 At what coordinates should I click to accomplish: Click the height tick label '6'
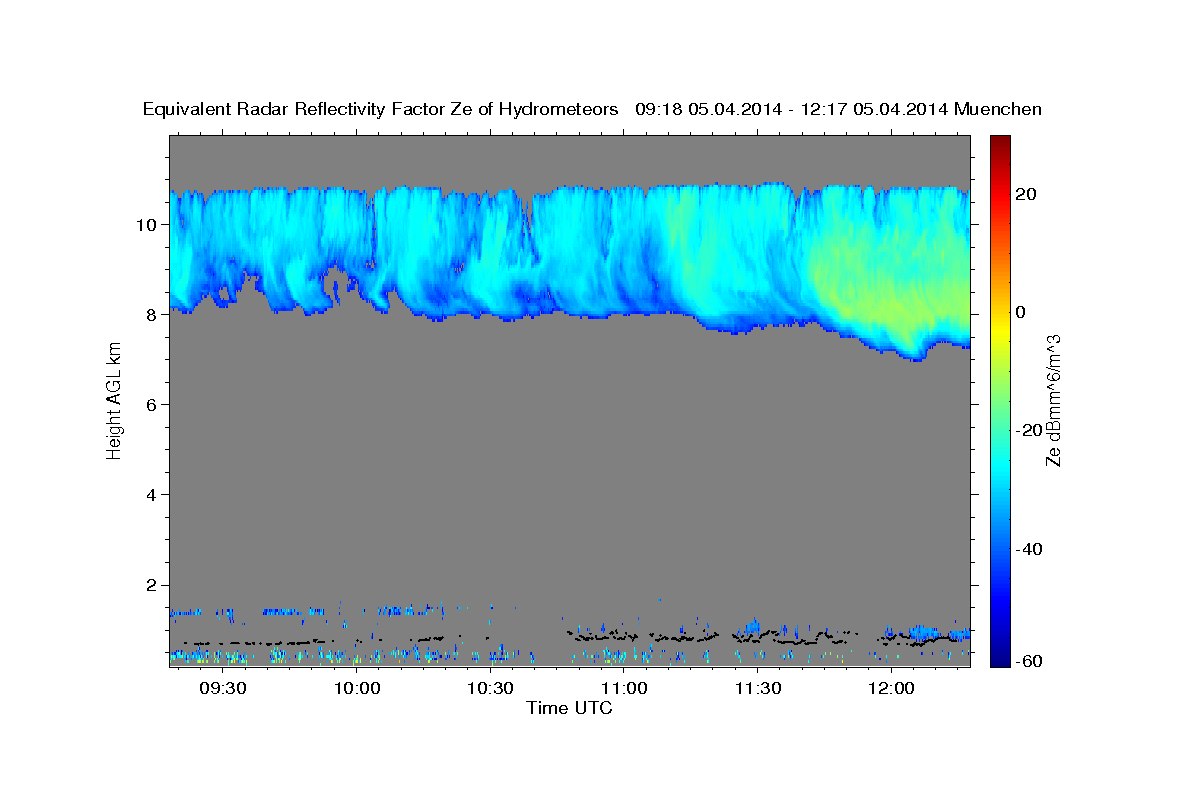(x=152, y=404)
